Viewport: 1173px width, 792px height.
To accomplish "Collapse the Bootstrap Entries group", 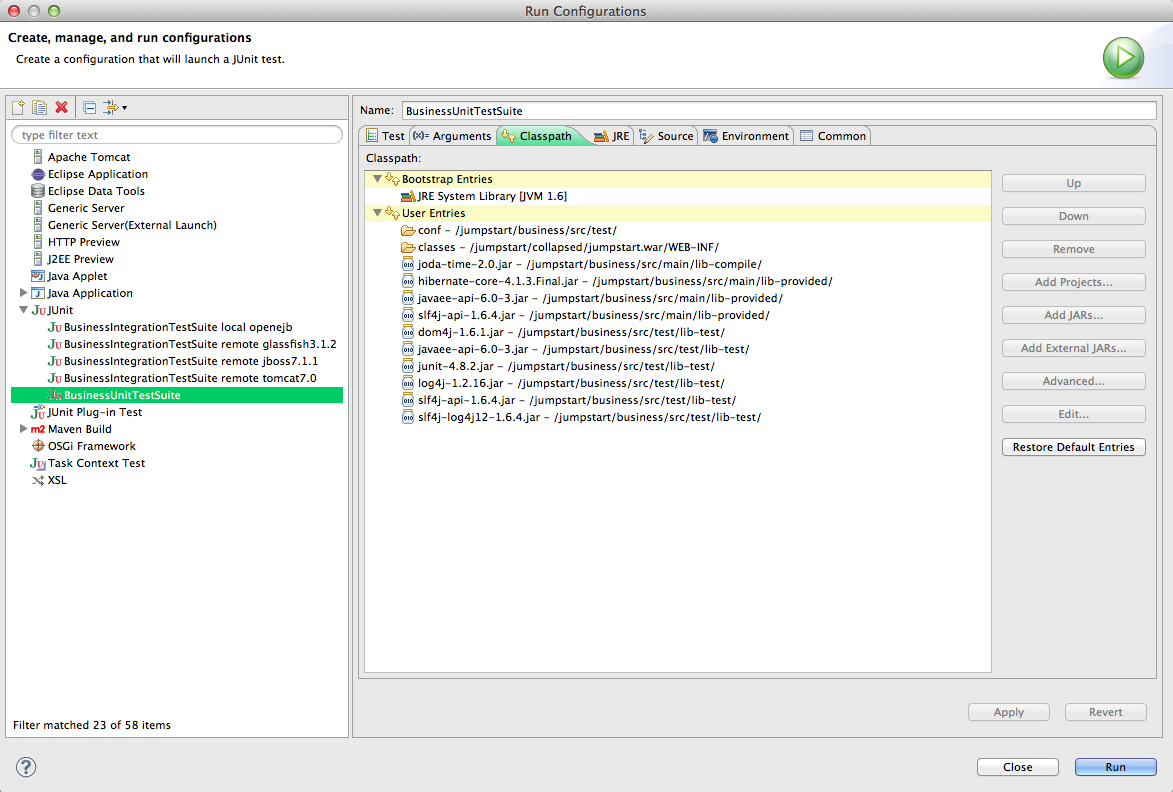I will (x=377, y=179).
